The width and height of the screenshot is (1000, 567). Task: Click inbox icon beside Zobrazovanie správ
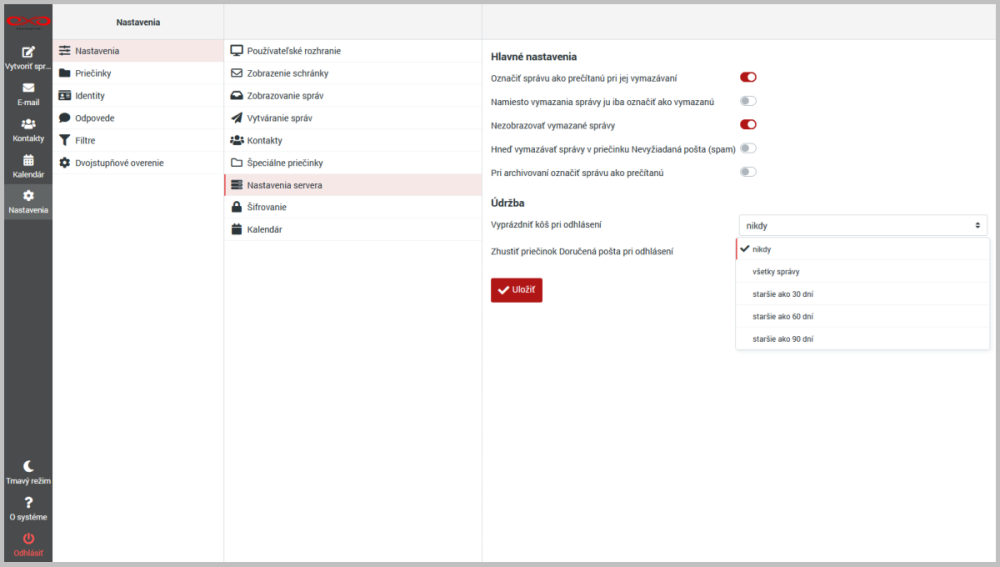click(237, 95)
